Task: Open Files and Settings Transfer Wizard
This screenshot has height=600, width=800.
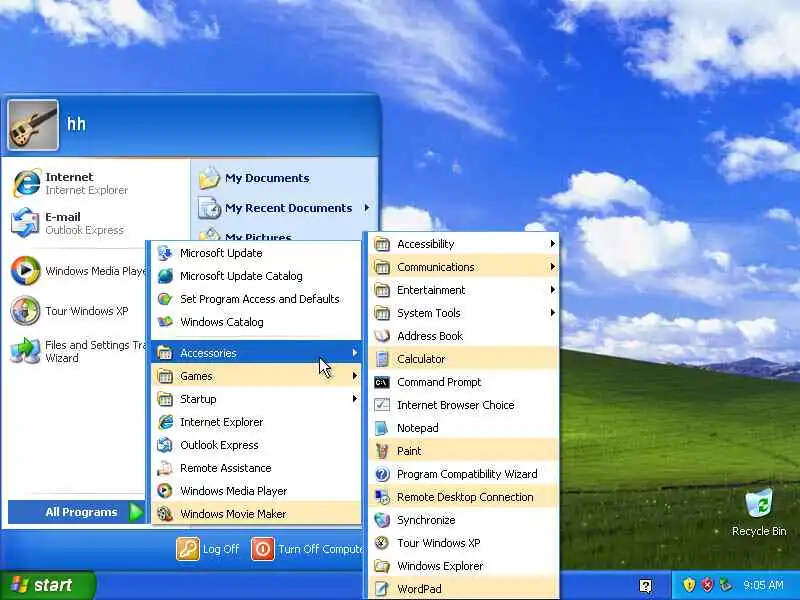Action: click(x=78, y=351)
